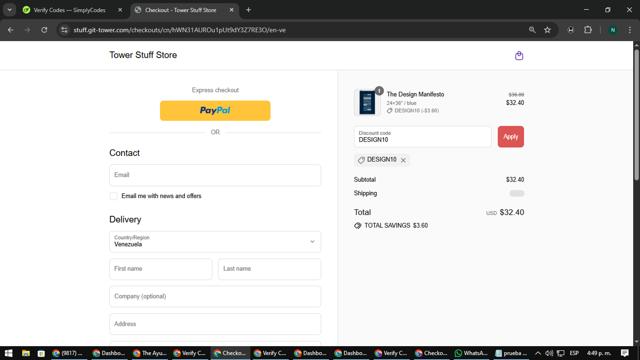Open the browser Extensions puzzle icon
The image size is (640, 360).
(588, 30)
